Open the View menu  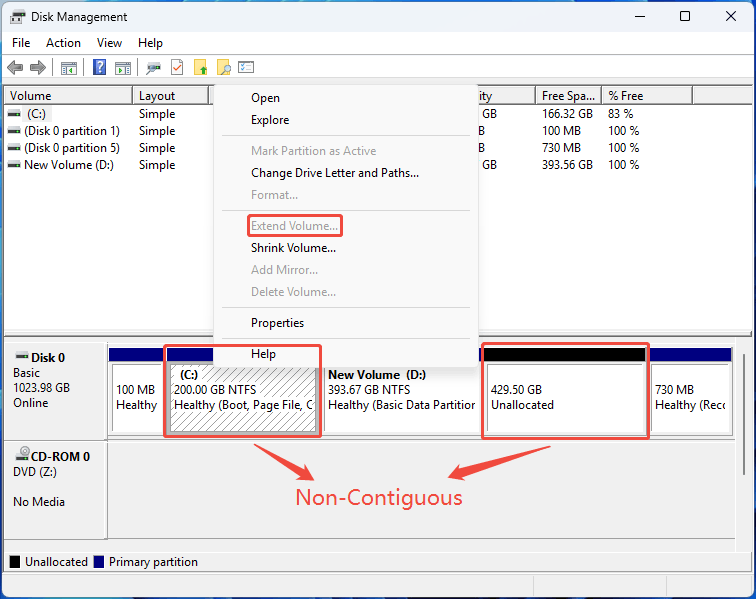pos(109,43)
